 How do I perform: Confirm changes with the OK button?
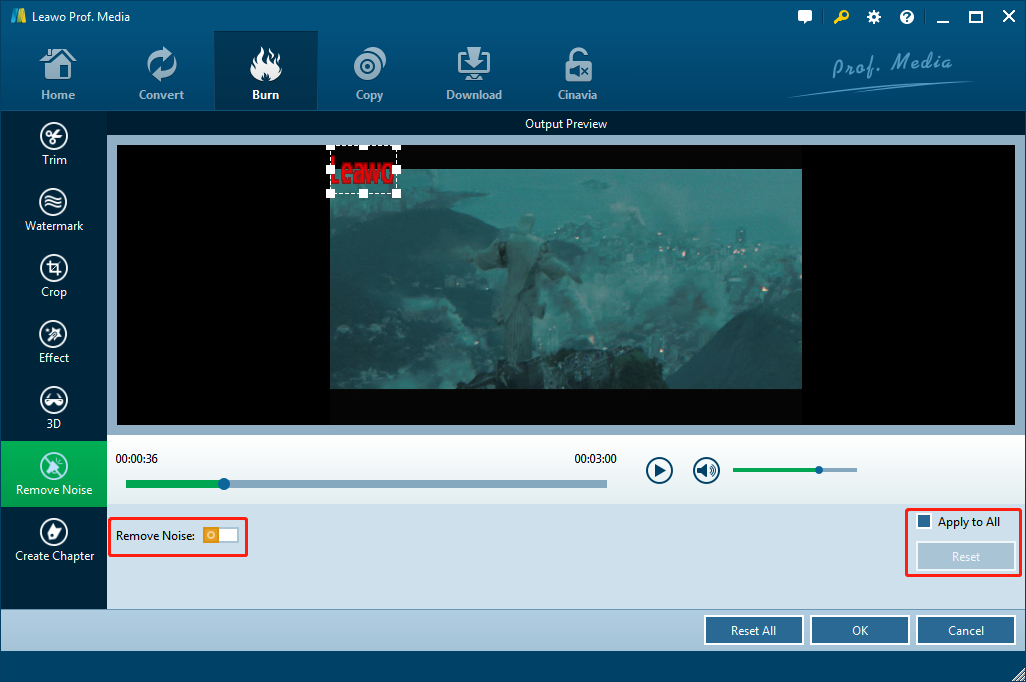click(x=860, y=631)
